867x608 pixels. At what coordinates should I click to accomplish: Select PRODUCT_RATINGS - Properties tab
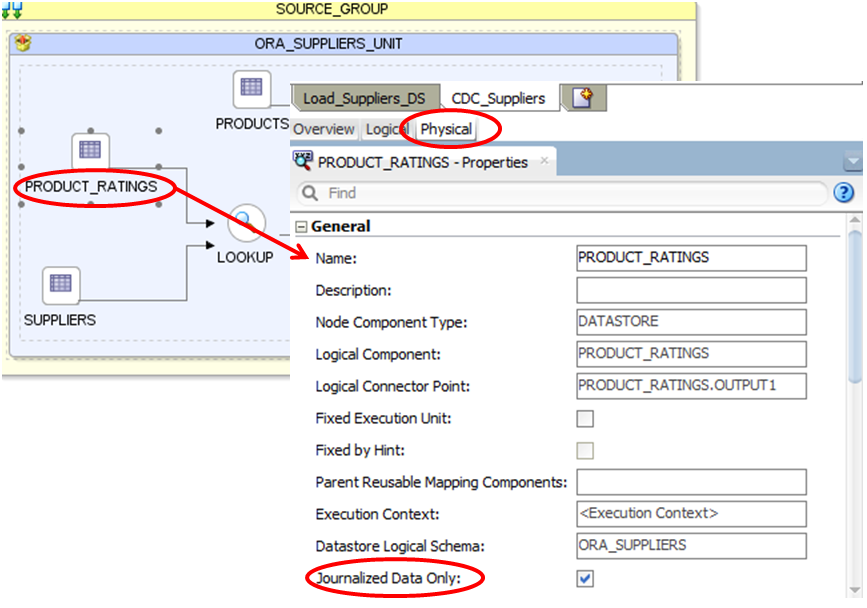point(422,163)
